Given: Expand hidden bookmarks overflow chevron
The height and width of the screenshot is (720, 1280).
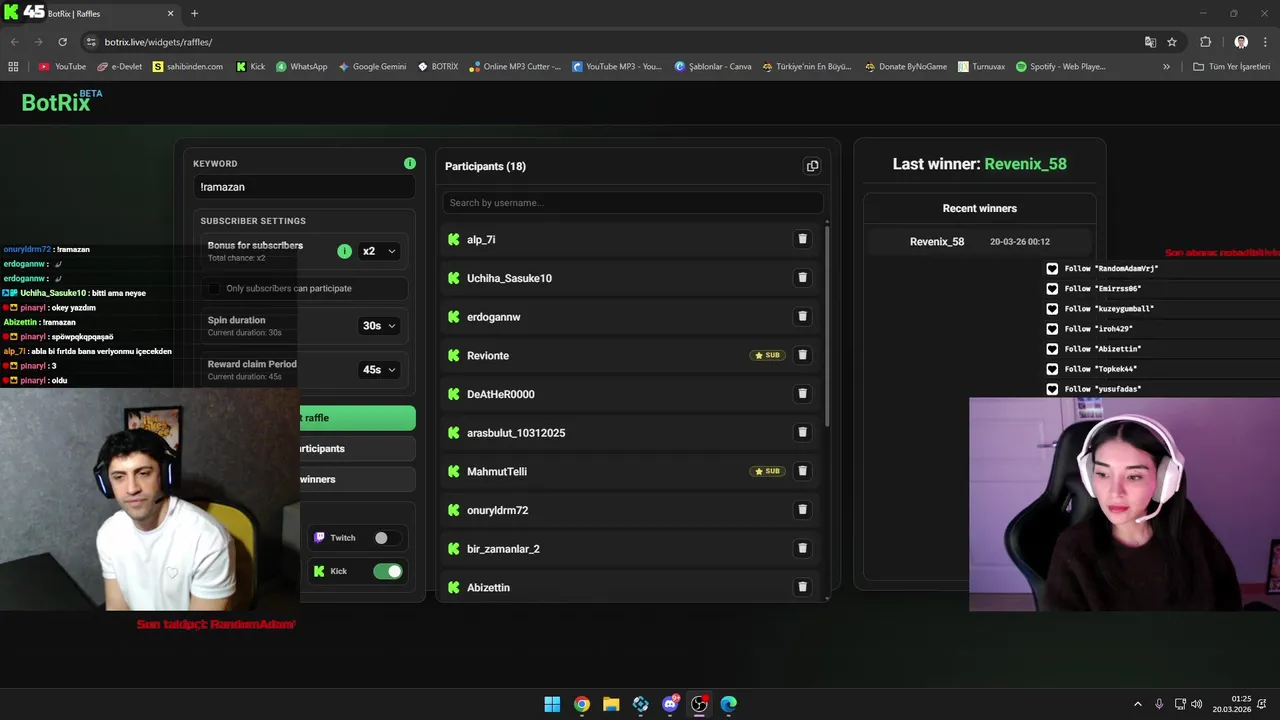Looking at the screenshot, I should pos(1166,67).
